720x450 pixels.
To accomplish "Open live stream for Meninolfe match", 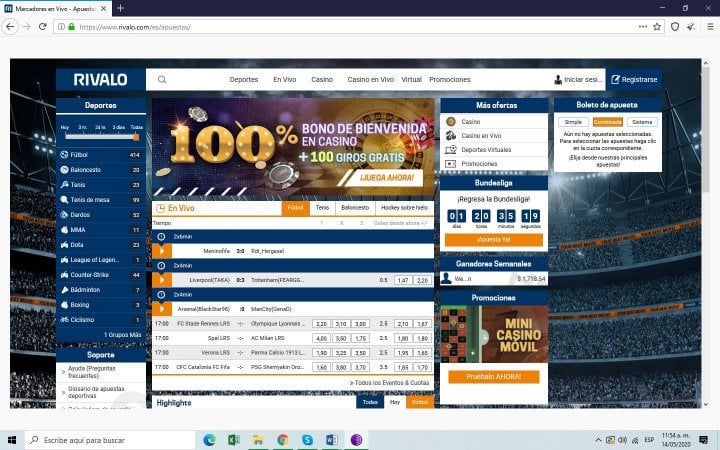I will (162, 251).
